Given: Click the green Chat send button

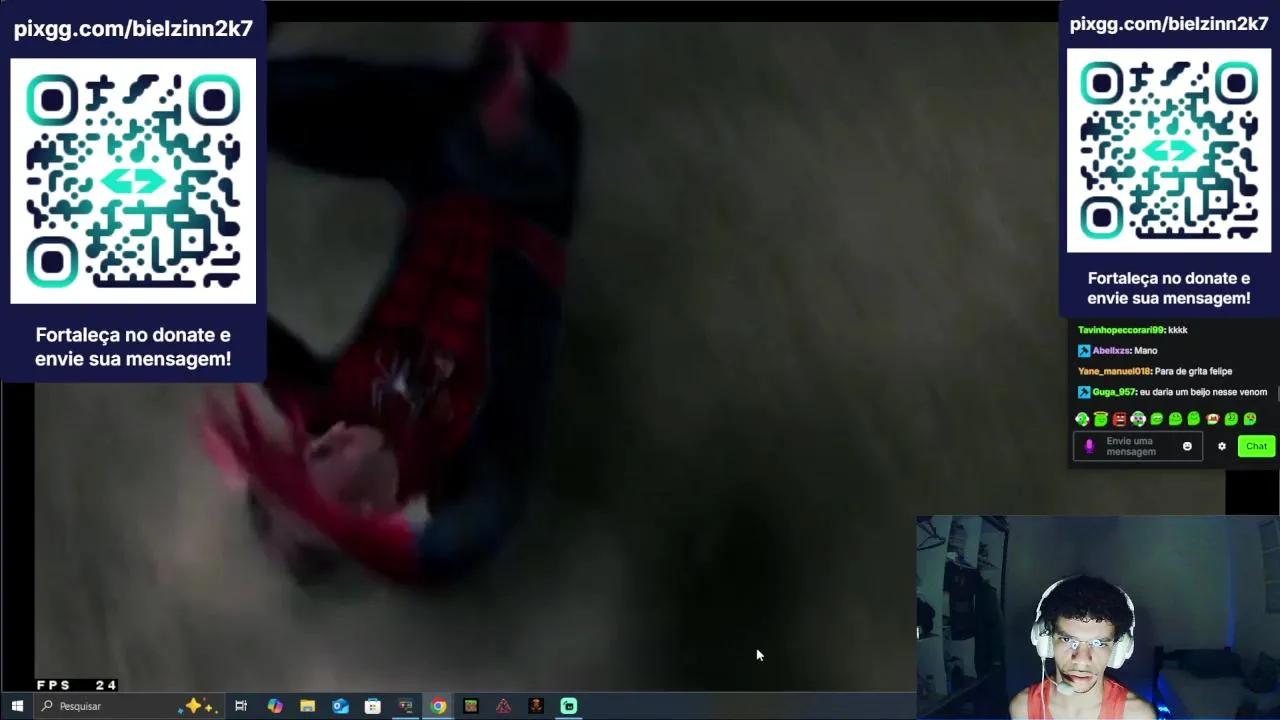Looking at the screenshot, I should [x=1256, y=446].
